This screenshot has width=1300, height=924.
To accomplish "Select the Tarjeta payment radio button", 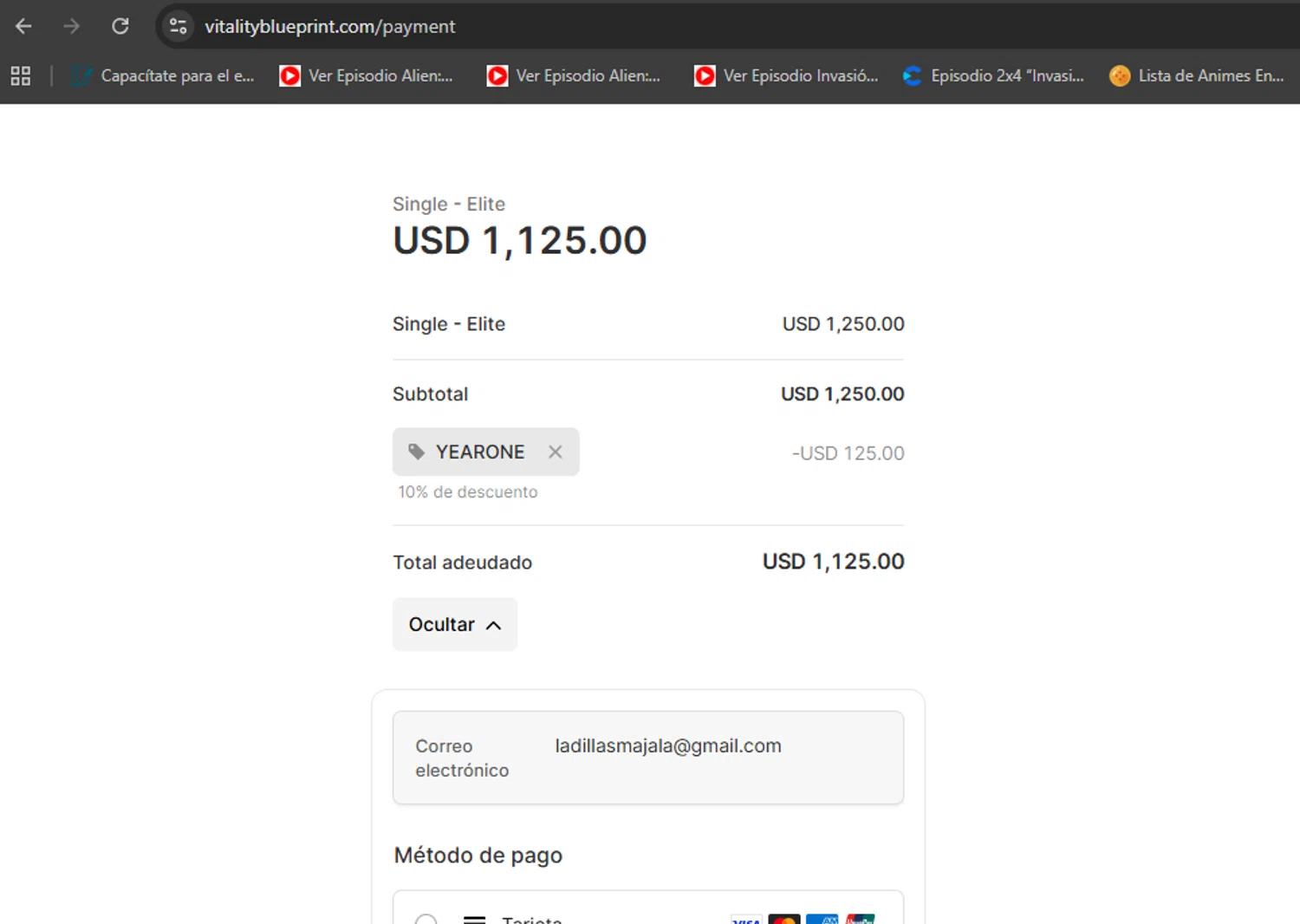I will click(426, 918).
